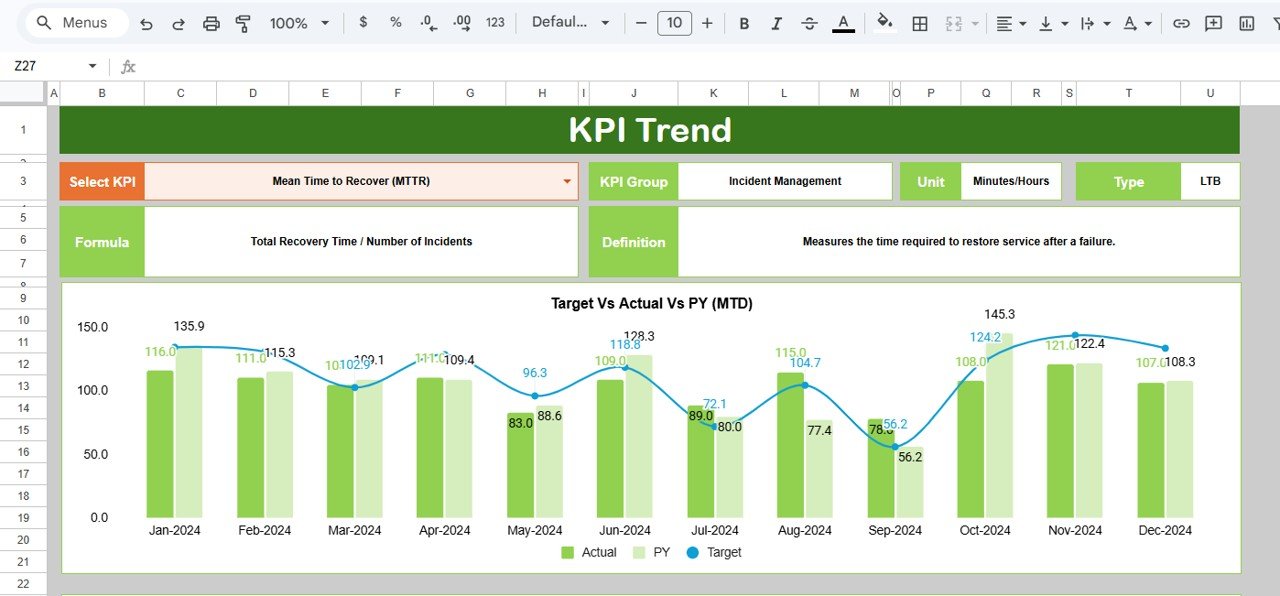1280x596 pixels.
Task: Click the Paint format tool
Action: point(243,22)
